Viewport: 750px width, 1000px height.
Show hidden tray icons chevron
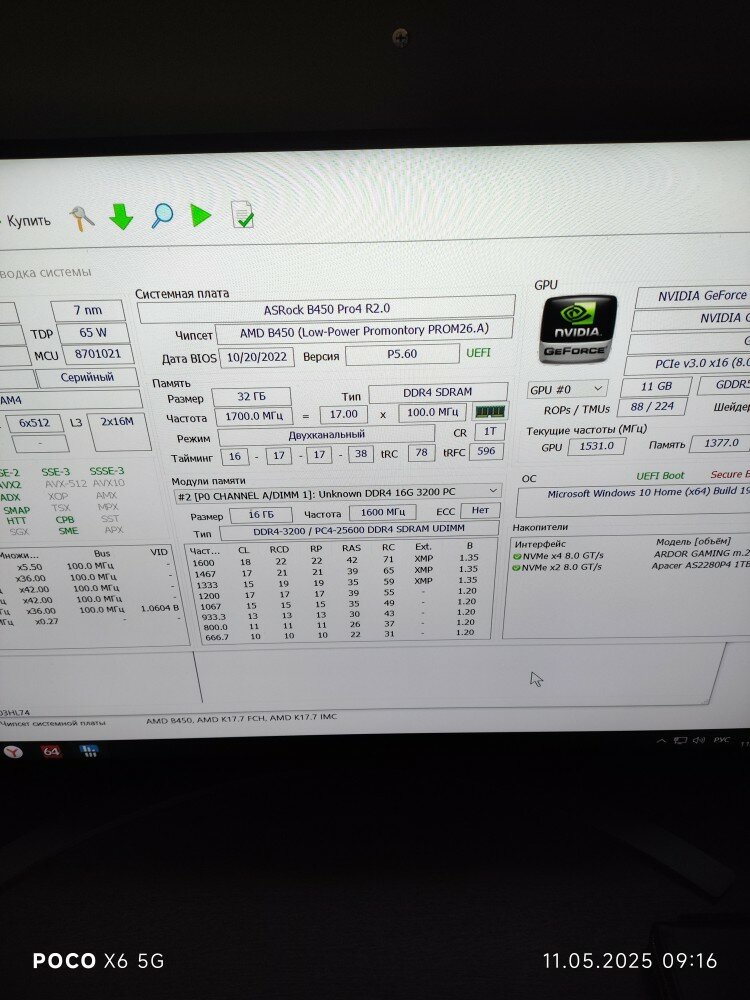point(661,740)
